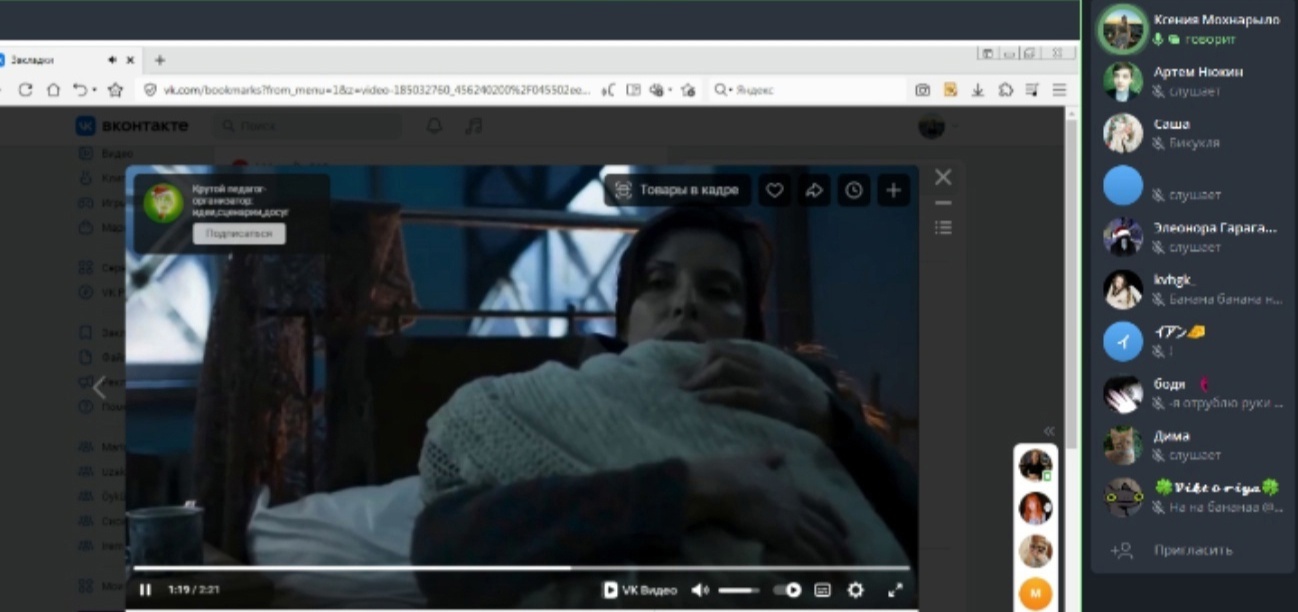Click the browser undo/back arrow dropdown
Image resolution: width=1298 pixels, height=612 pixels.
coord(82,90)
